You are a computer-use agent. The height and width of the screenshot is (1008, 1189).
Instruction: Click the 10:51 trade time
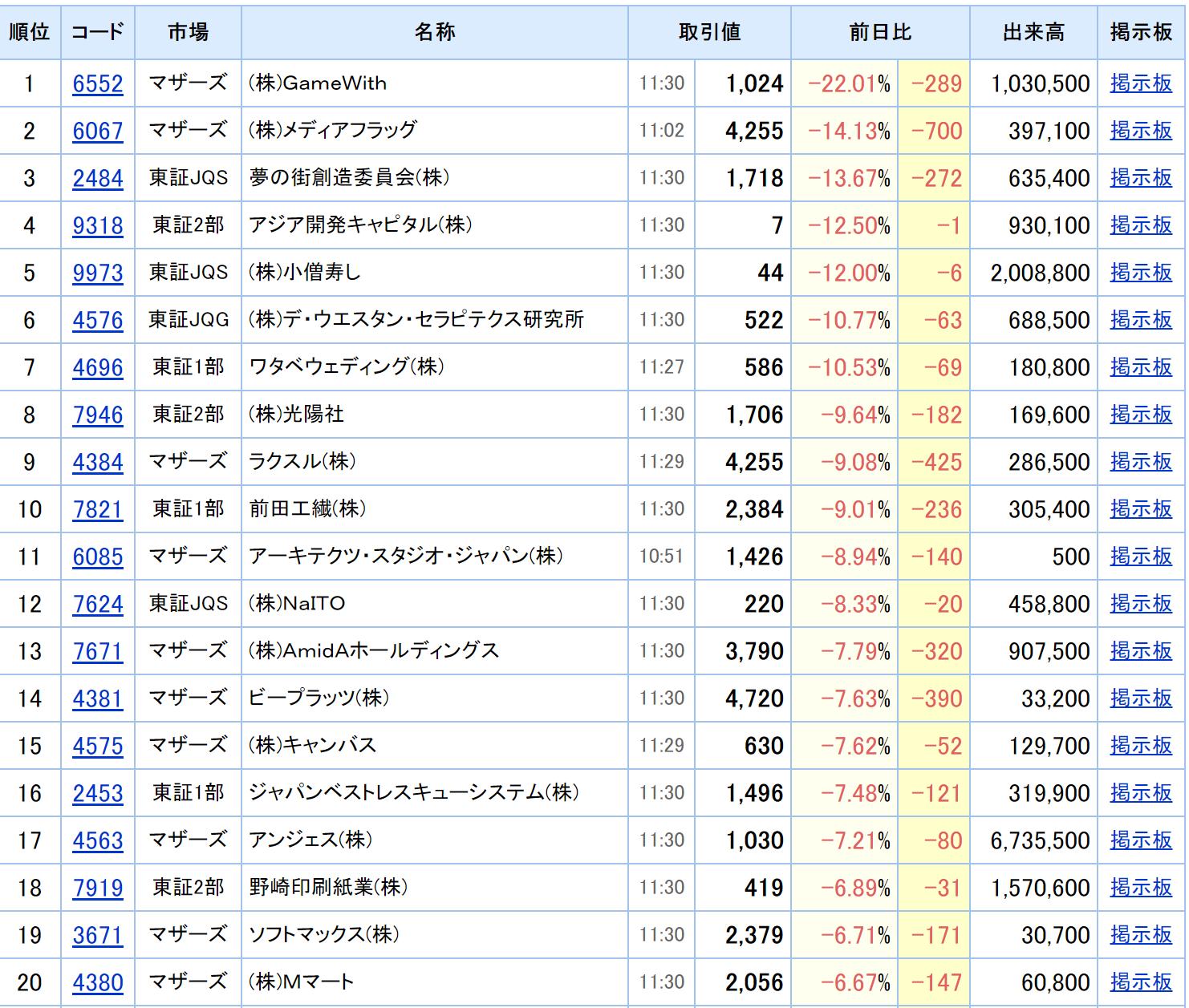[x=662, y=556]
